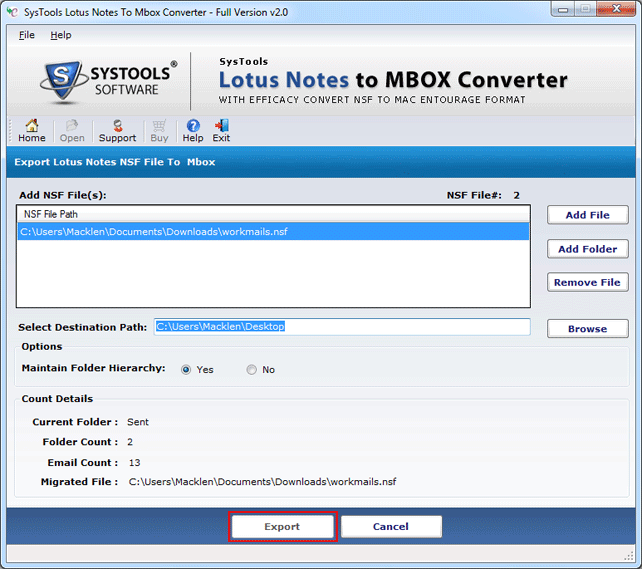Click the Folder Count value 2
The width and height of the screenshot is (642, 569).
[x=130, y=442]
